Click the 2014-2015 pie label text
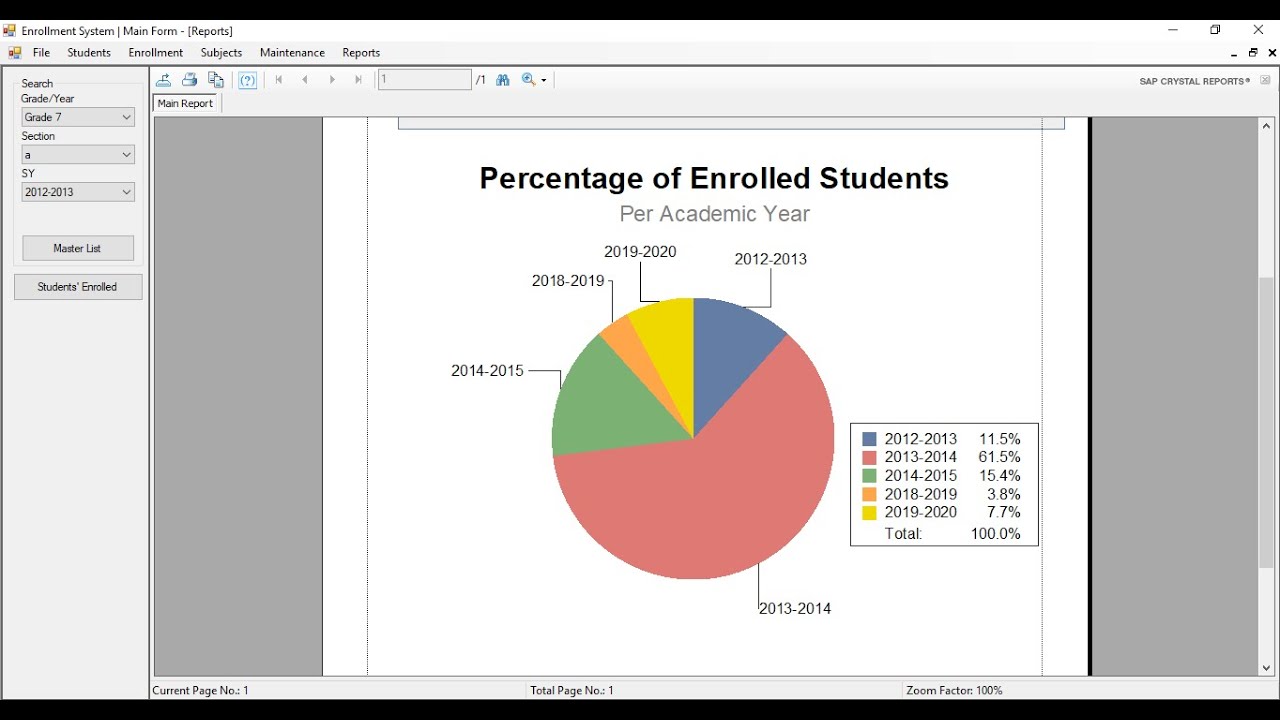 click(x=487, y=371)
